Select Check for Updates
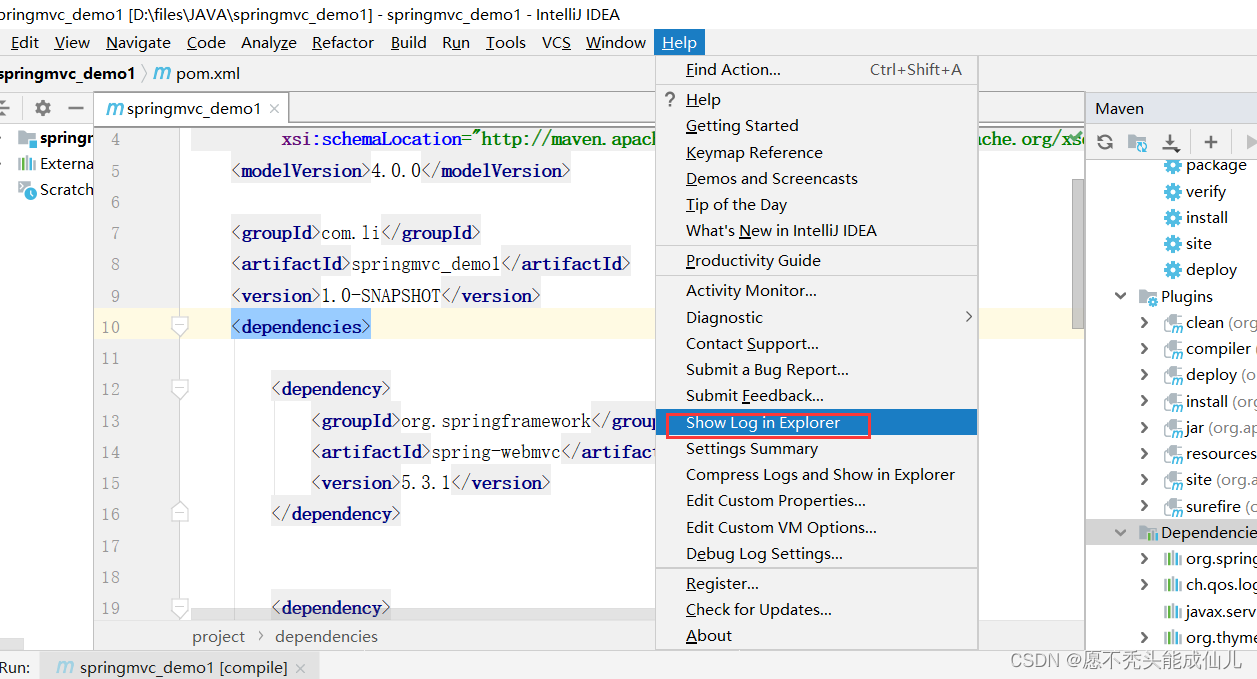The width and height of the screenshot is (1257, 679). pyautogui.click(x=816, y=609)
